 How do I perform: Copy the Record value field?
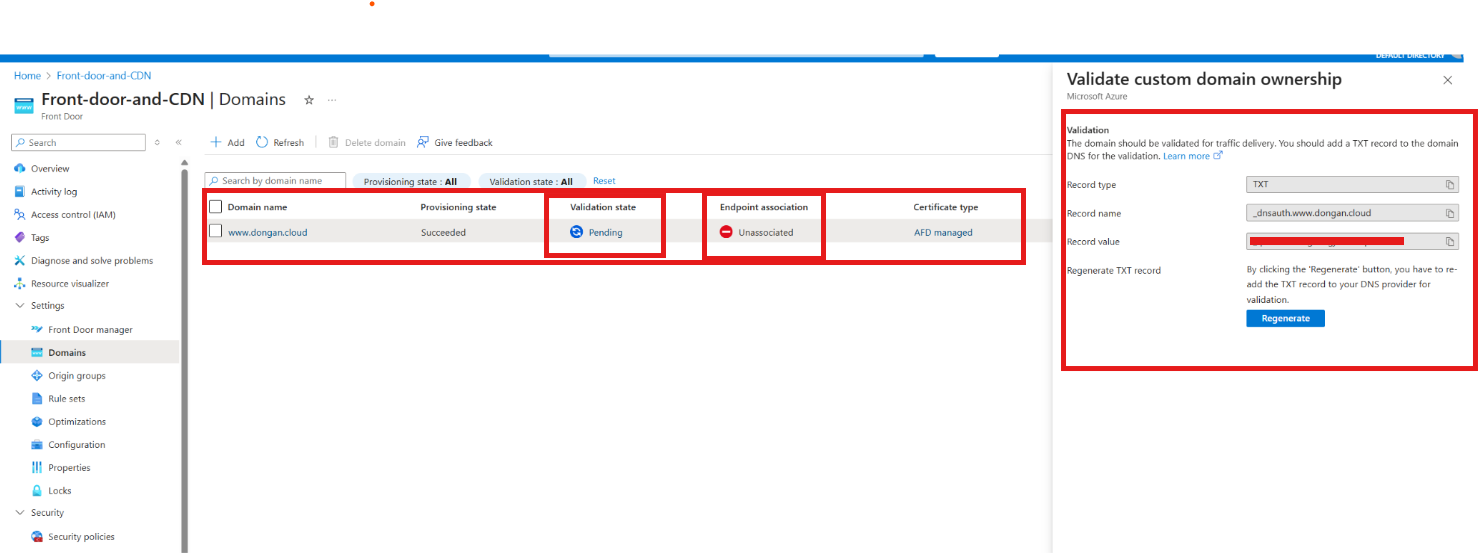click(1450, 241)
